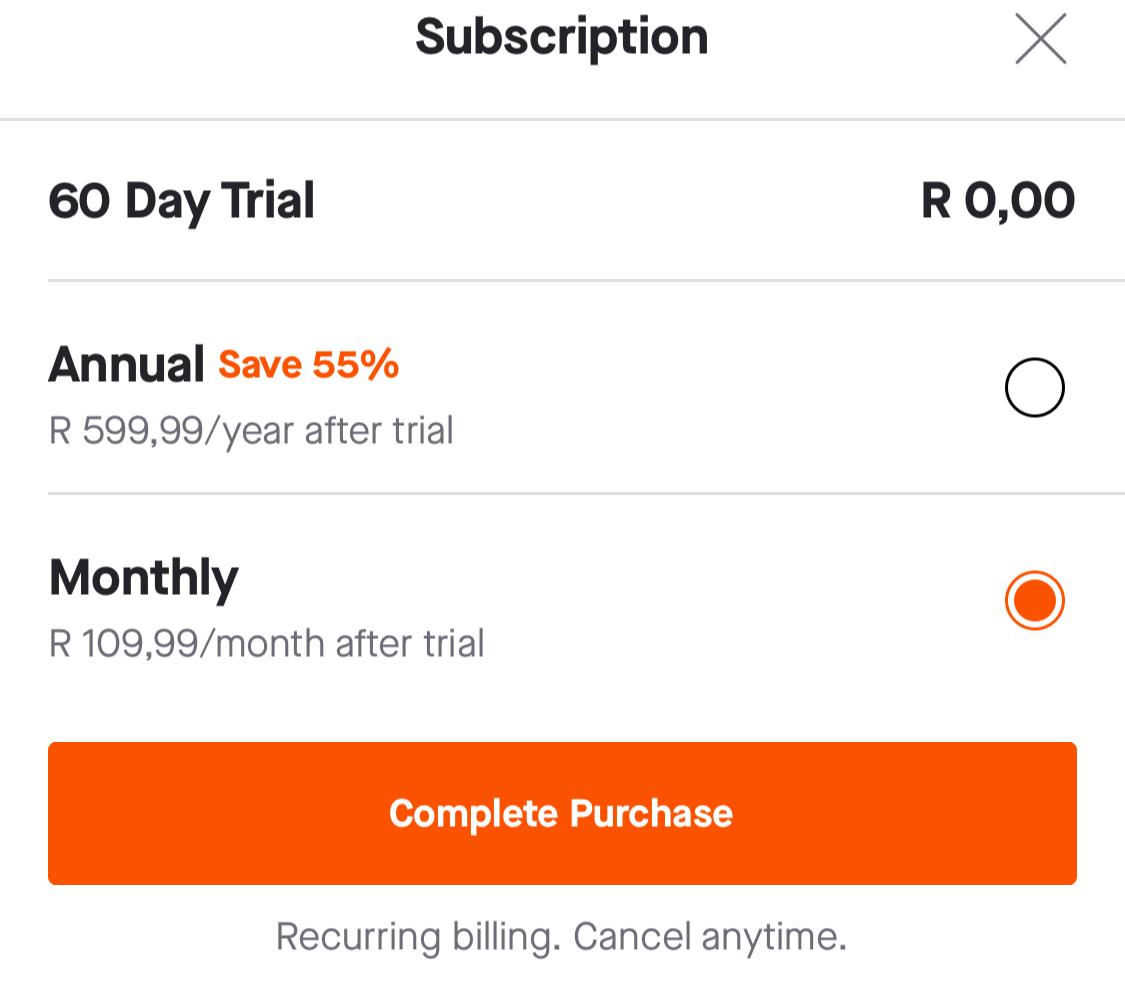Click the orange Save 55% badge
The height and width of the screenshot is (981, 1125).
tap(308, 365)
